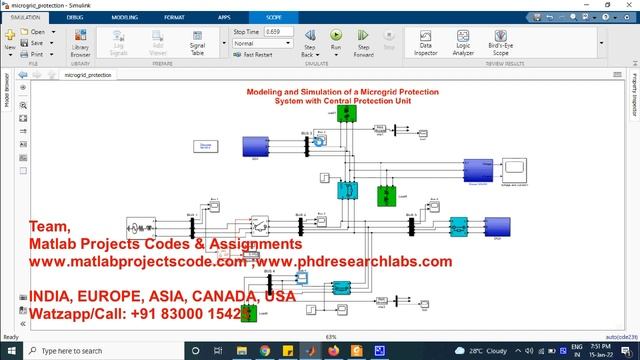This screenshot has height=360, width=640.
Task: Expand the Open dropdown arrow
Action: [53, 32]
